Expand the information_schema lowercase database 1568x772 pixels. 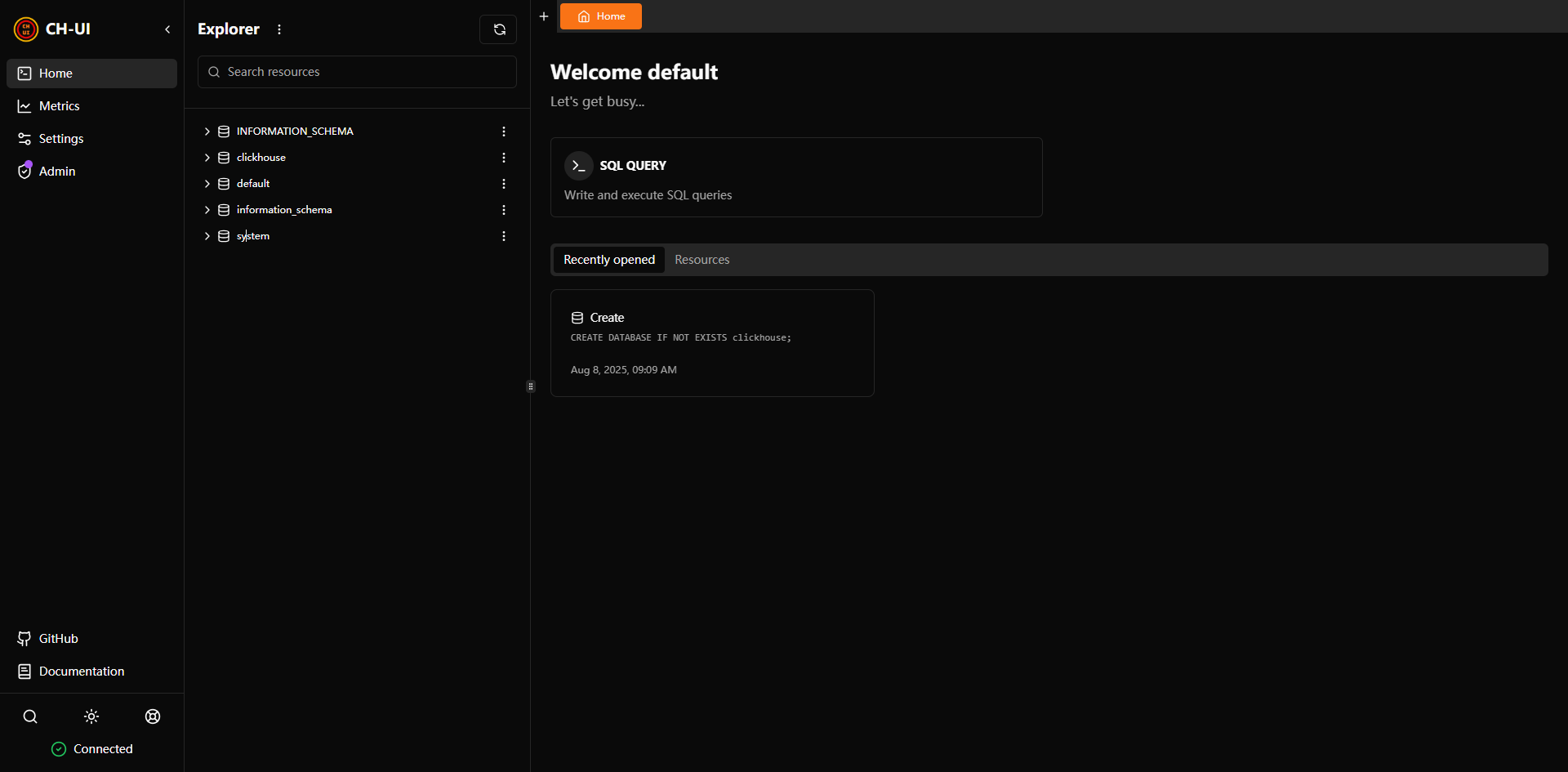pyautogui.click(x=207, y=210)
